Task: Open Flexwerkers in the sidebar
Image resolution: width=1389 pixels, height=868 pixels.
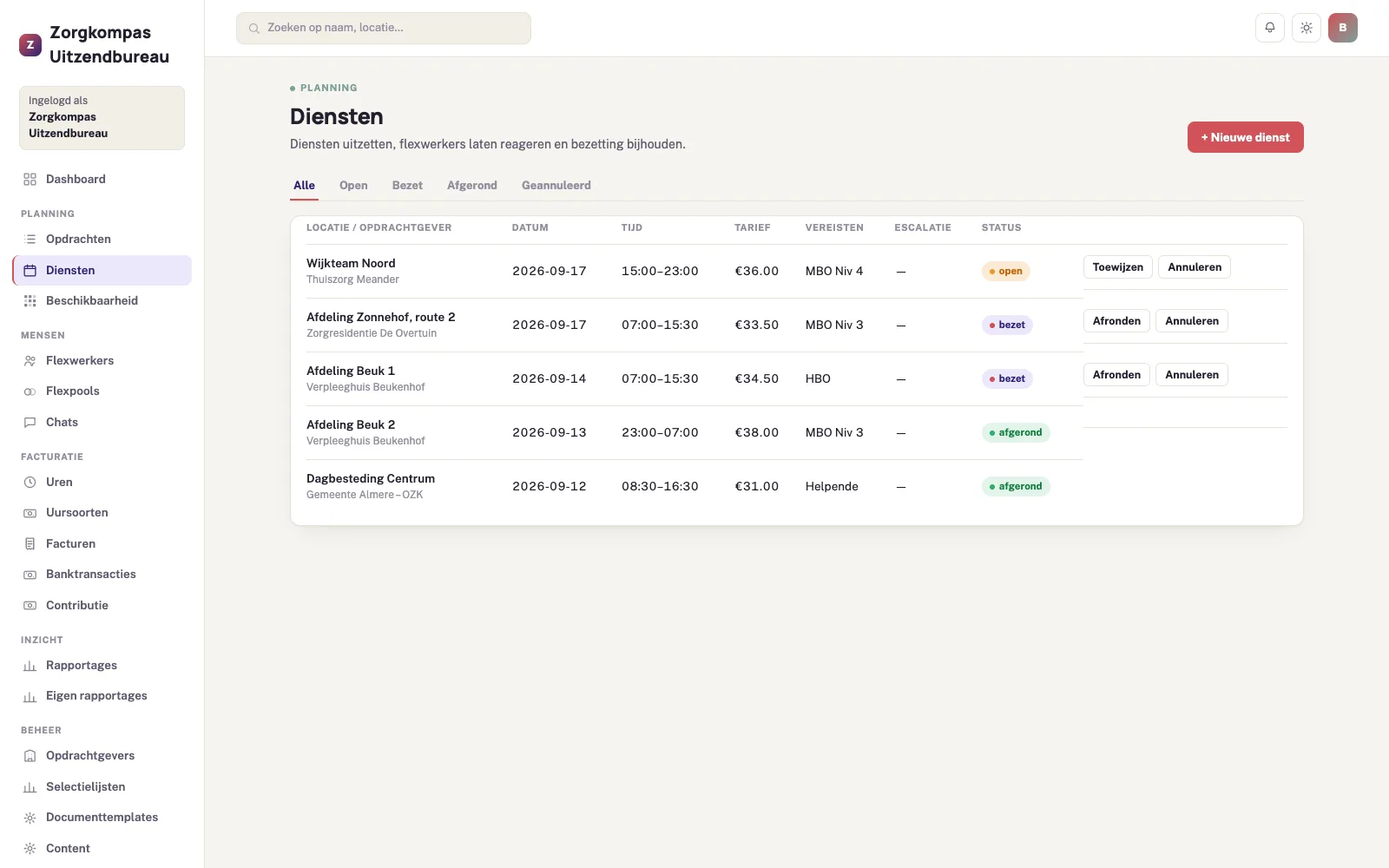Action: (x=102, y=360)
